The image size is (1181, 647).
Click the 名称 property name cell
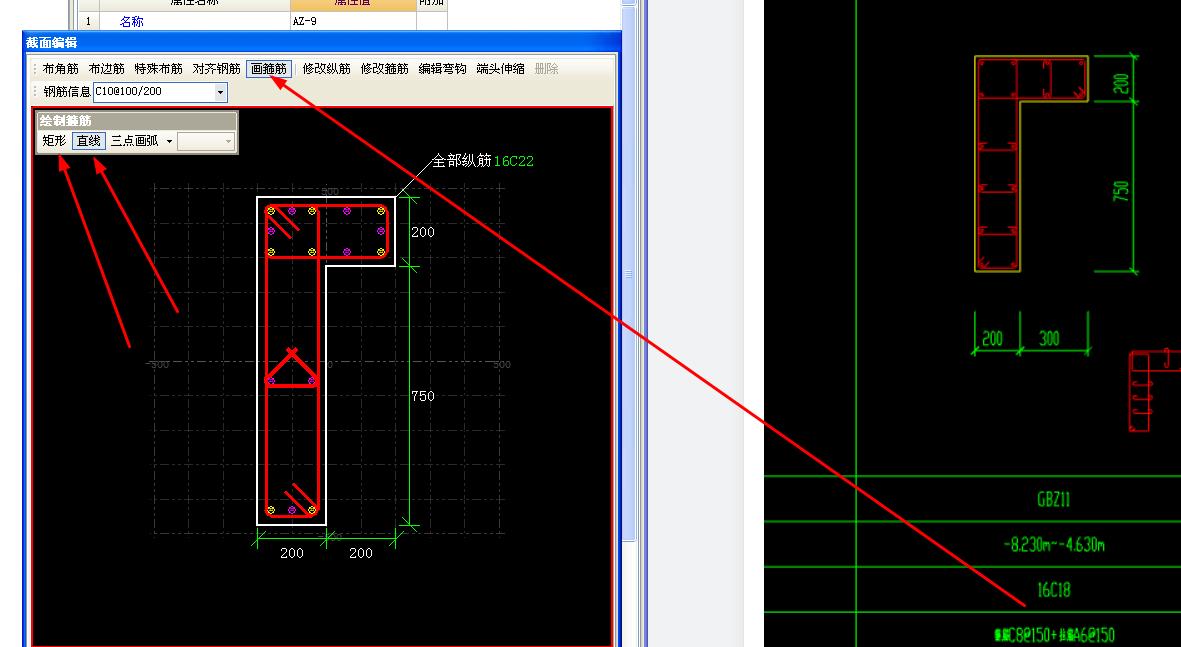(x=194, y=22)
